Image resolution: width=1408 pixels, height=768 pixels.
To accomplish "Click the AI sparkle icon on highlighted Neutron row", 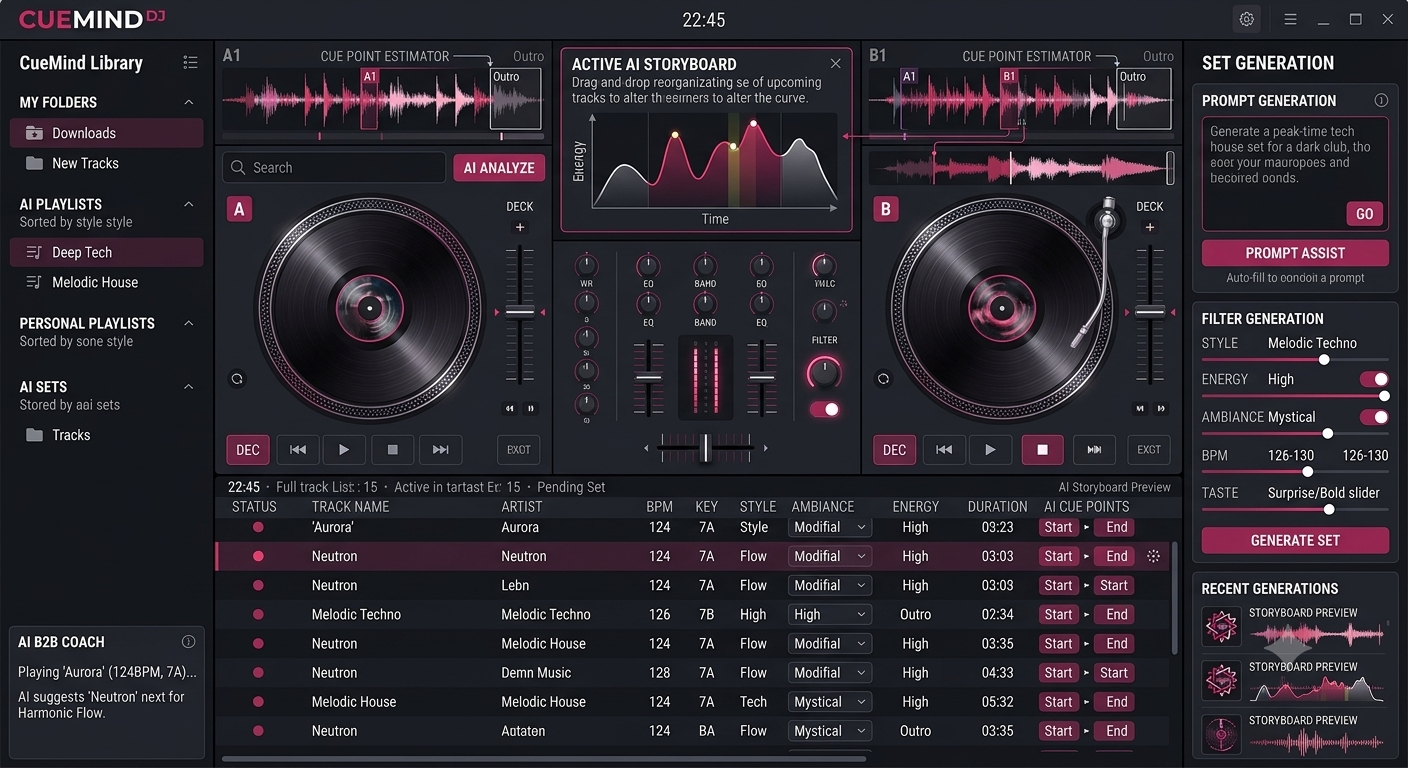I will click(1153, 556).
